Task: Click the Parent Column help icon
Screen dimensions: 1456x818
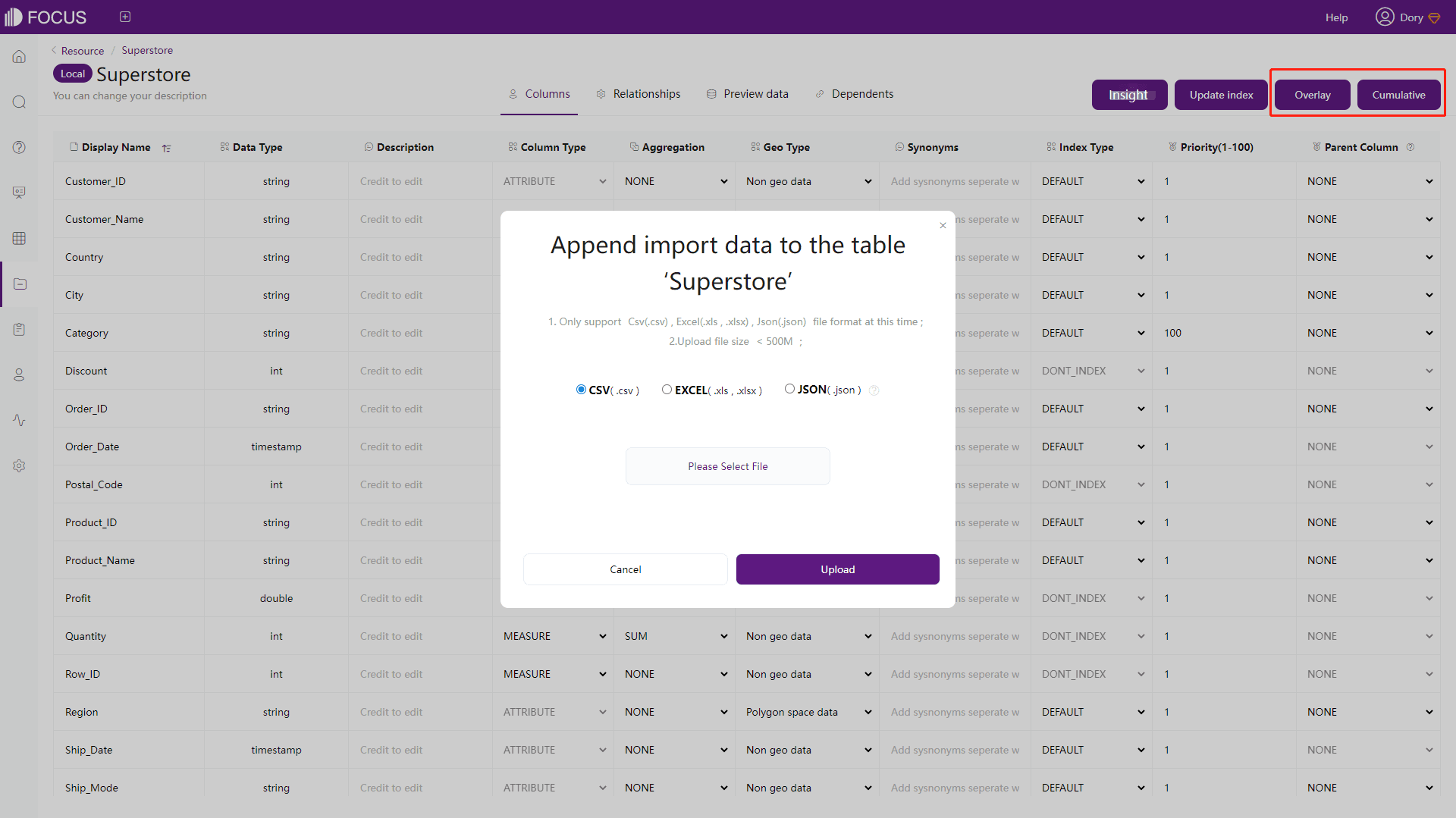Action: pos(1410,147)
